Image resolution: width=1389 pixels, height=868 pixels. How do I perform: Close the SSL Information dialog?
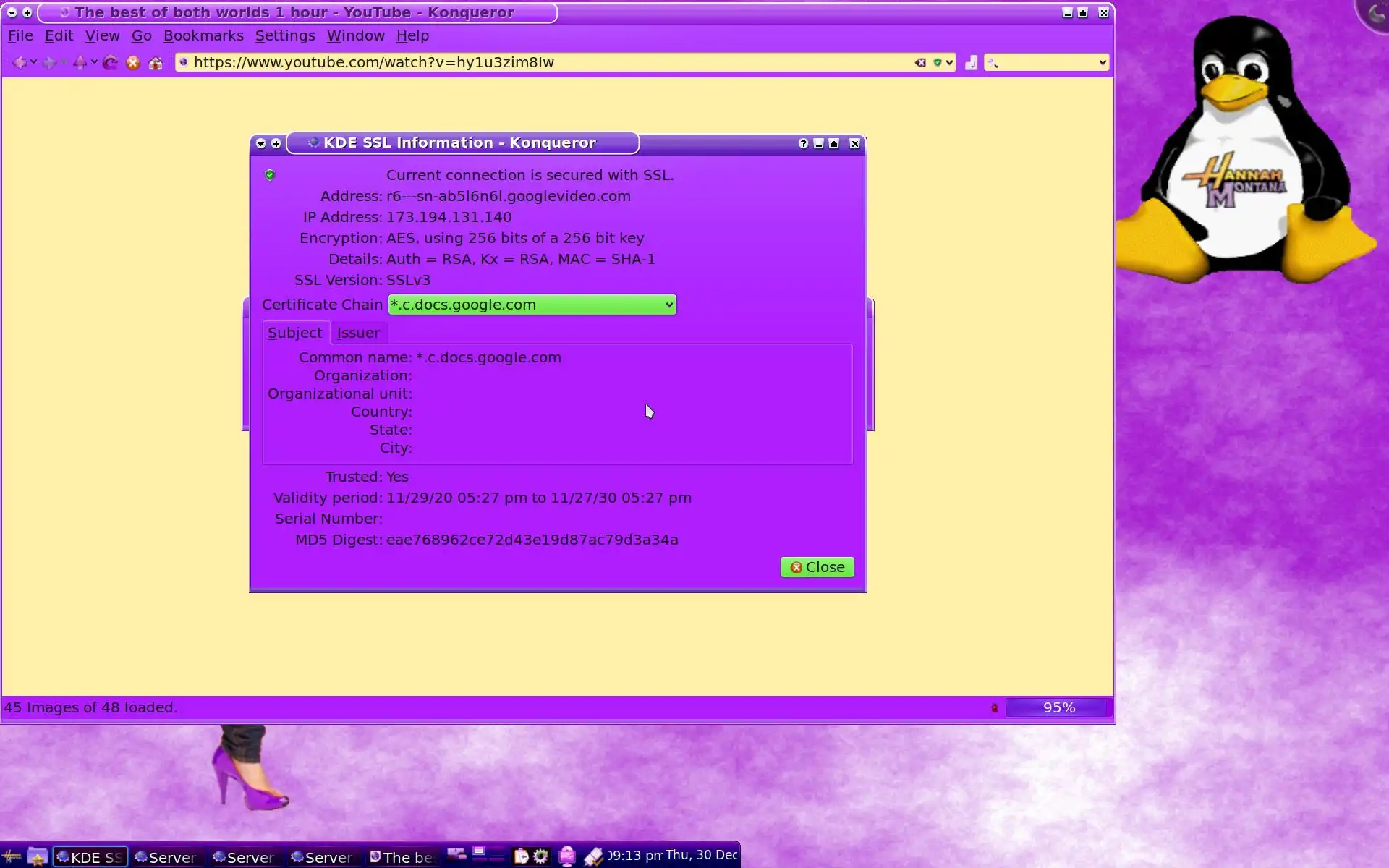pyautogui.click(x=817, y=567)
